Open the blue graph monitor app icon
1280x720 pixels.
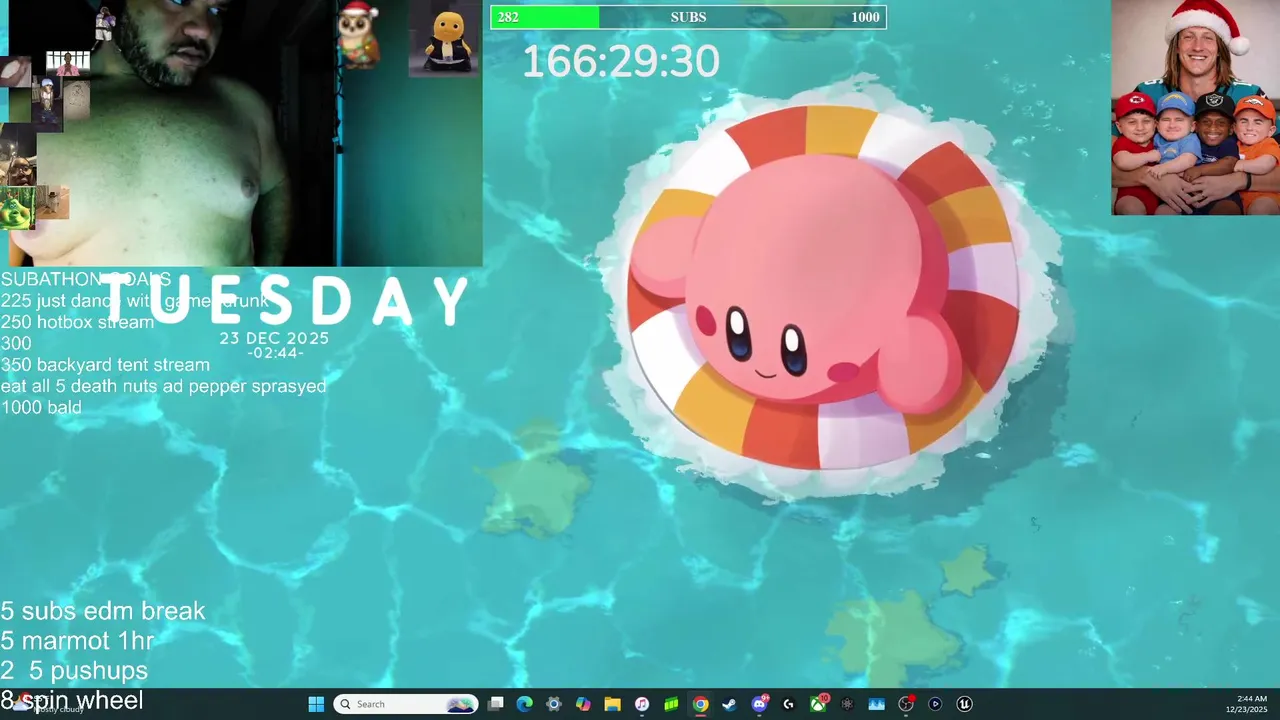point(876,704)
